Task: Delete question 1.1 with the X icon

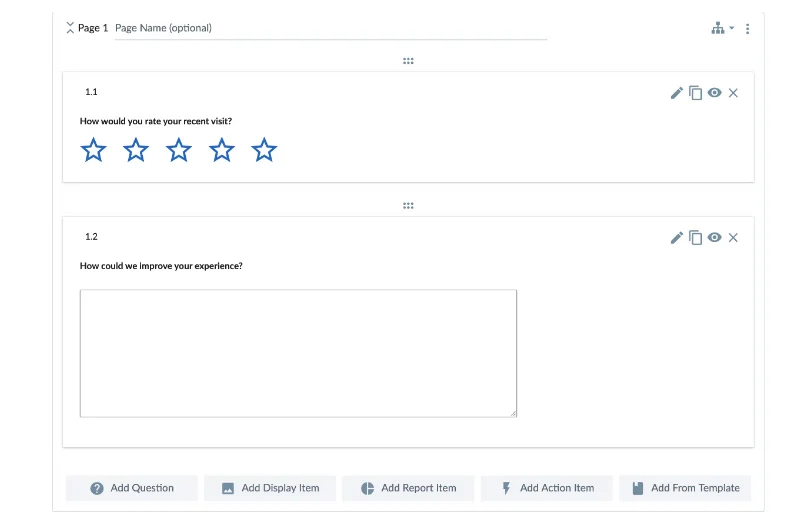Action: [733, 93]
